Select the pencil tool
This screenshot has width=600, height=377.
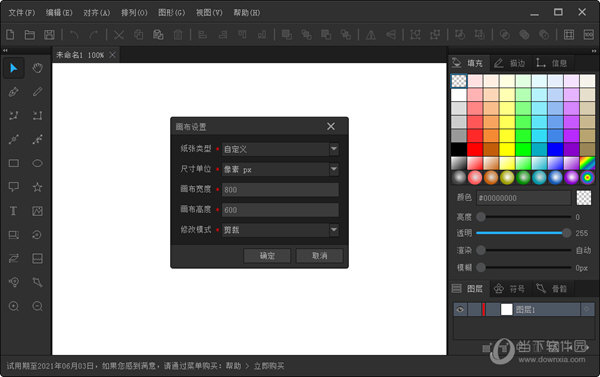click(37, 92)
